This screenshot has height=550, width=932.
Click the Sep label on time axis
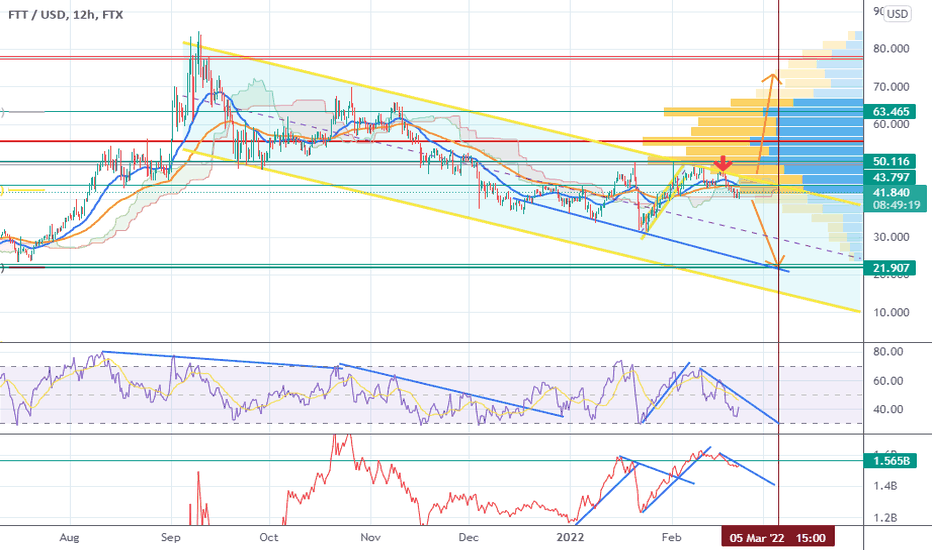coord(170,538)
